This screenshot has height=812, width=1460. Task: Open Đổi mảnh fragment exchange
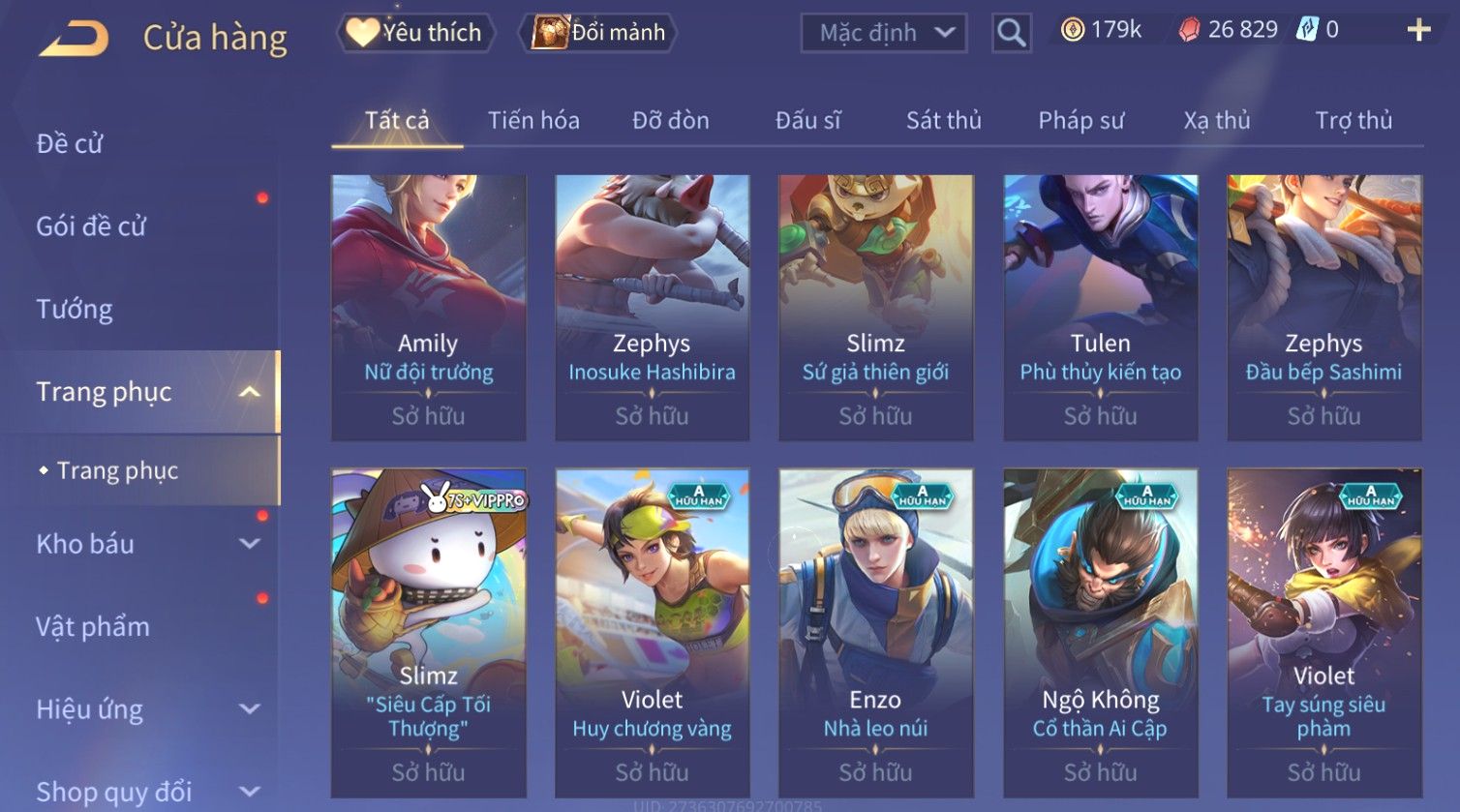[x=597, y=33]
